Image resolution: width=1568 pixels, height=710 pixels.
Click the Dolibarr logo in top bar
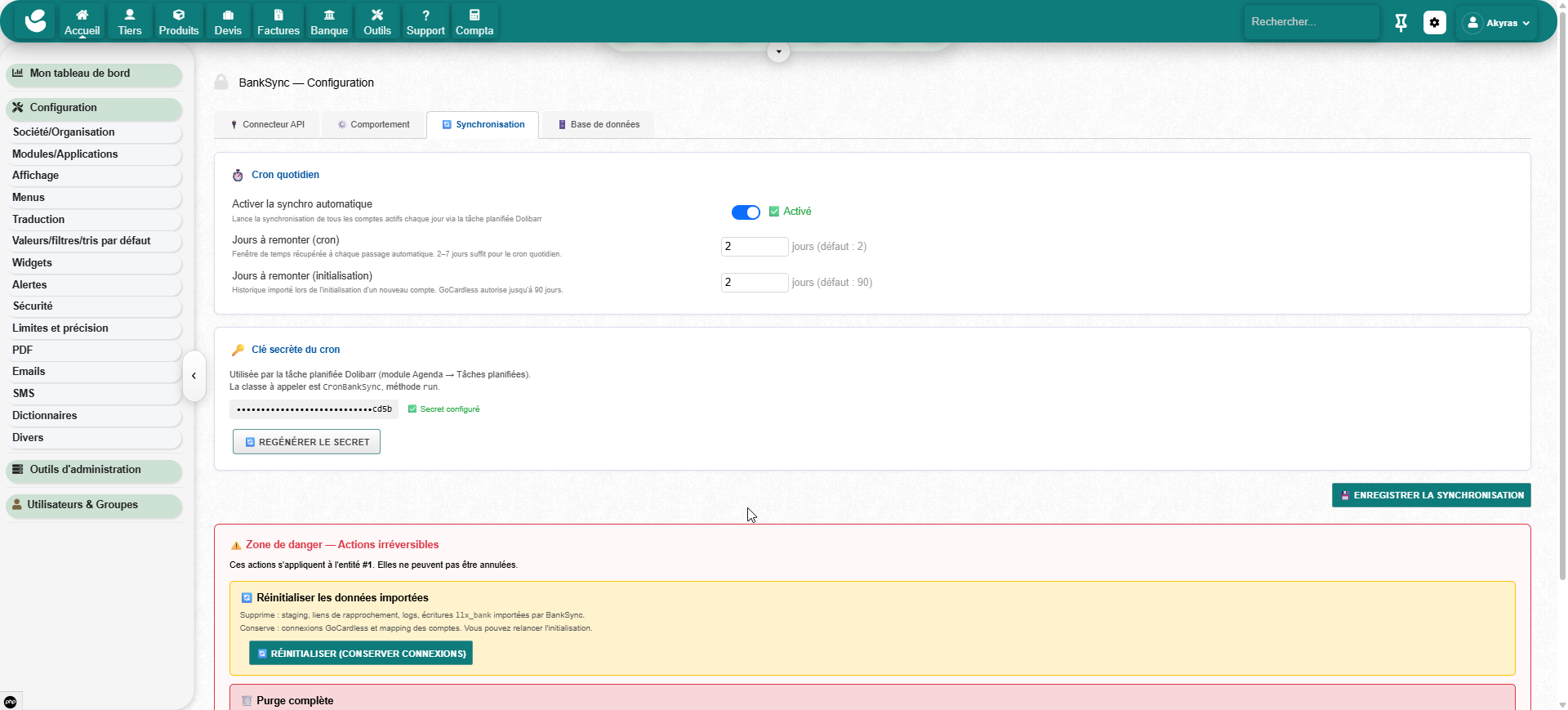coord(35,21)
